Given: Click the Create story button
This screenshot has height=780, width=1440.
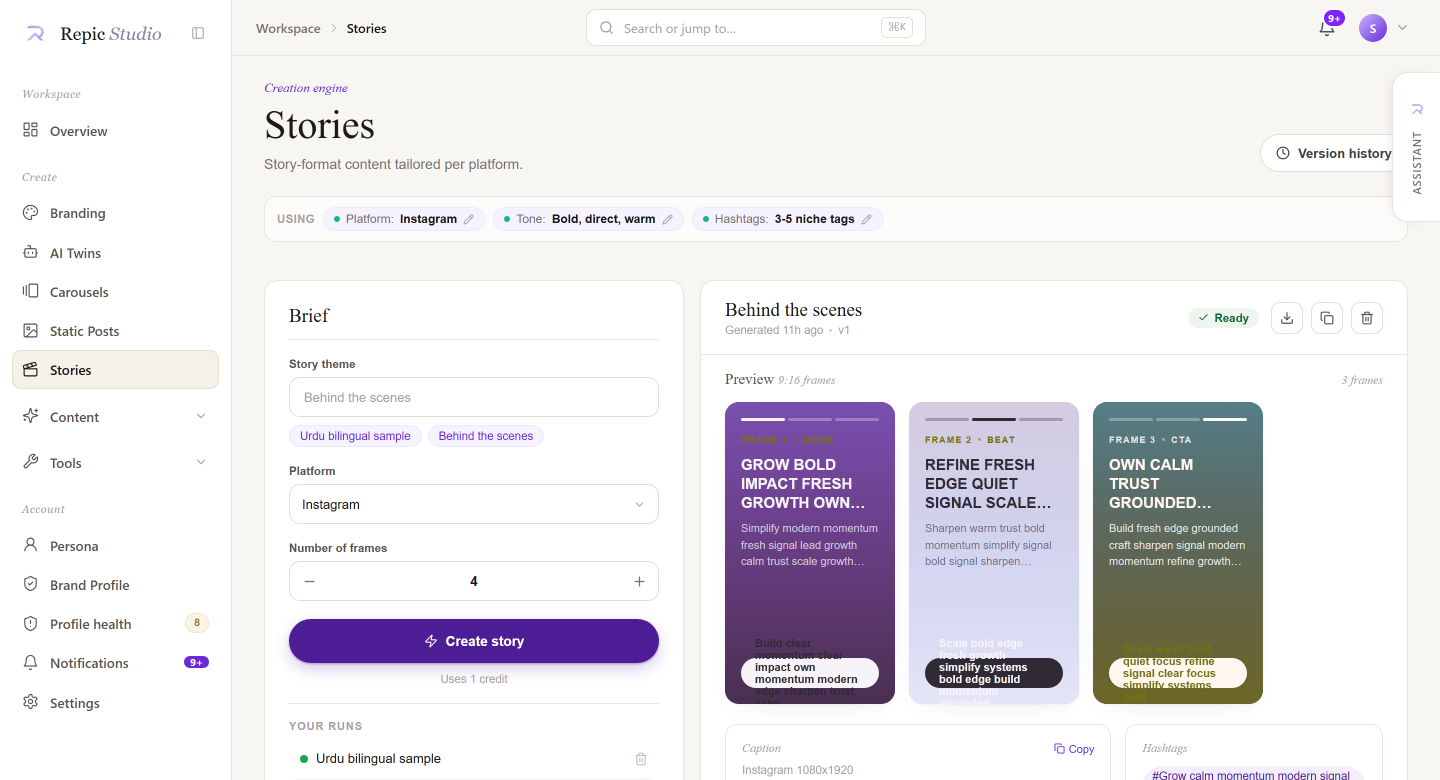Looking at the screenshot, I should point(474,641).
